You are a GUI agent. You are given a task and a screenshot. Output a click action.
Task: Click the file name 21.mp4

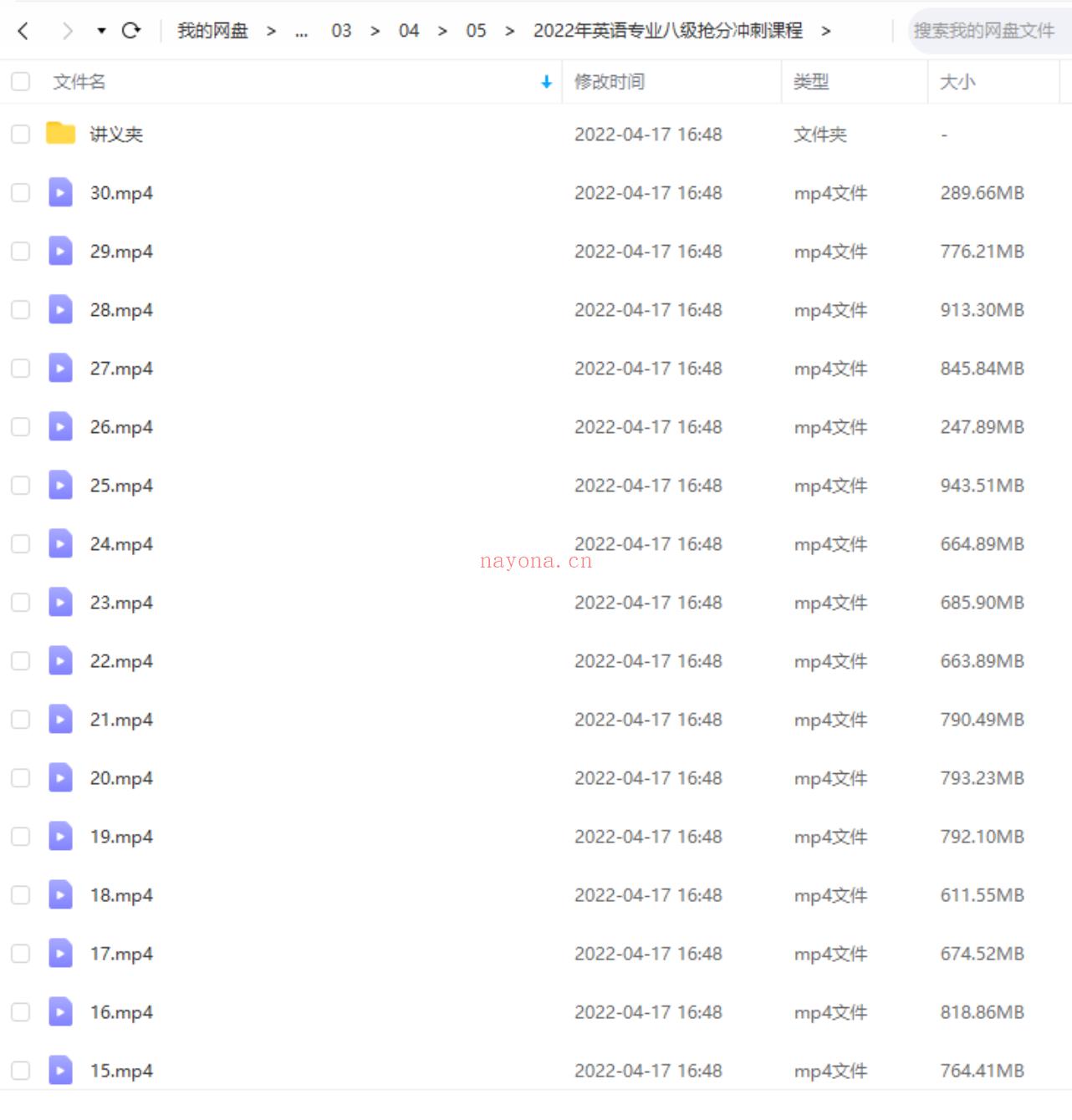tap(121, 720)
